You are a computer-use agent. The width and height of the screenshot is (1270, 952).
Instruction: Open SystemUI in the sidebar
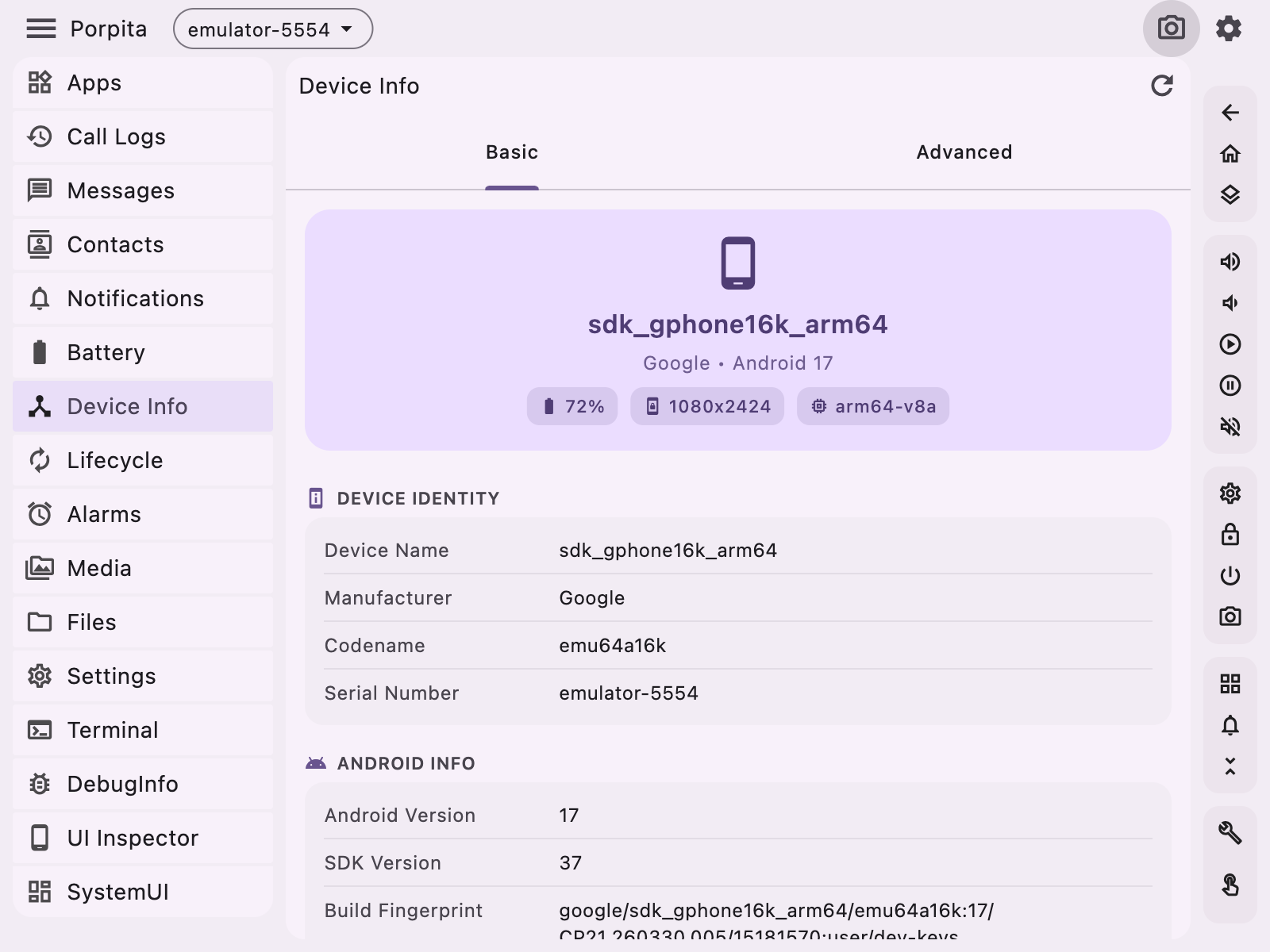click(x=143, y=892)
